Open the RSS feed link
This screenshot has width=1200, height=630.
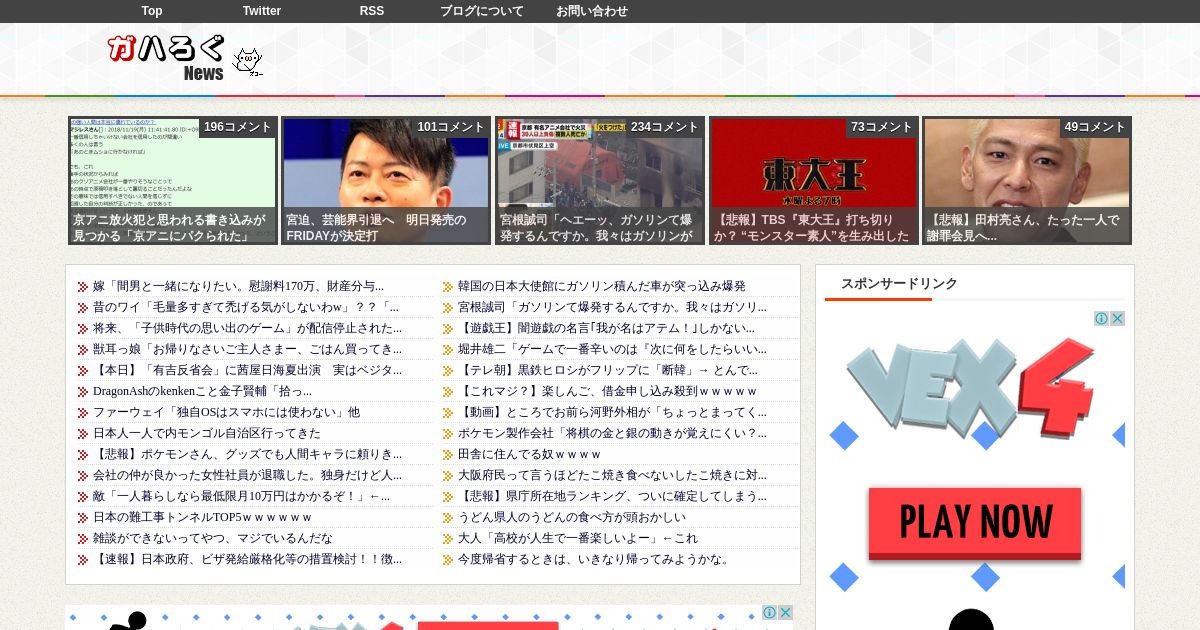point(372,11)
